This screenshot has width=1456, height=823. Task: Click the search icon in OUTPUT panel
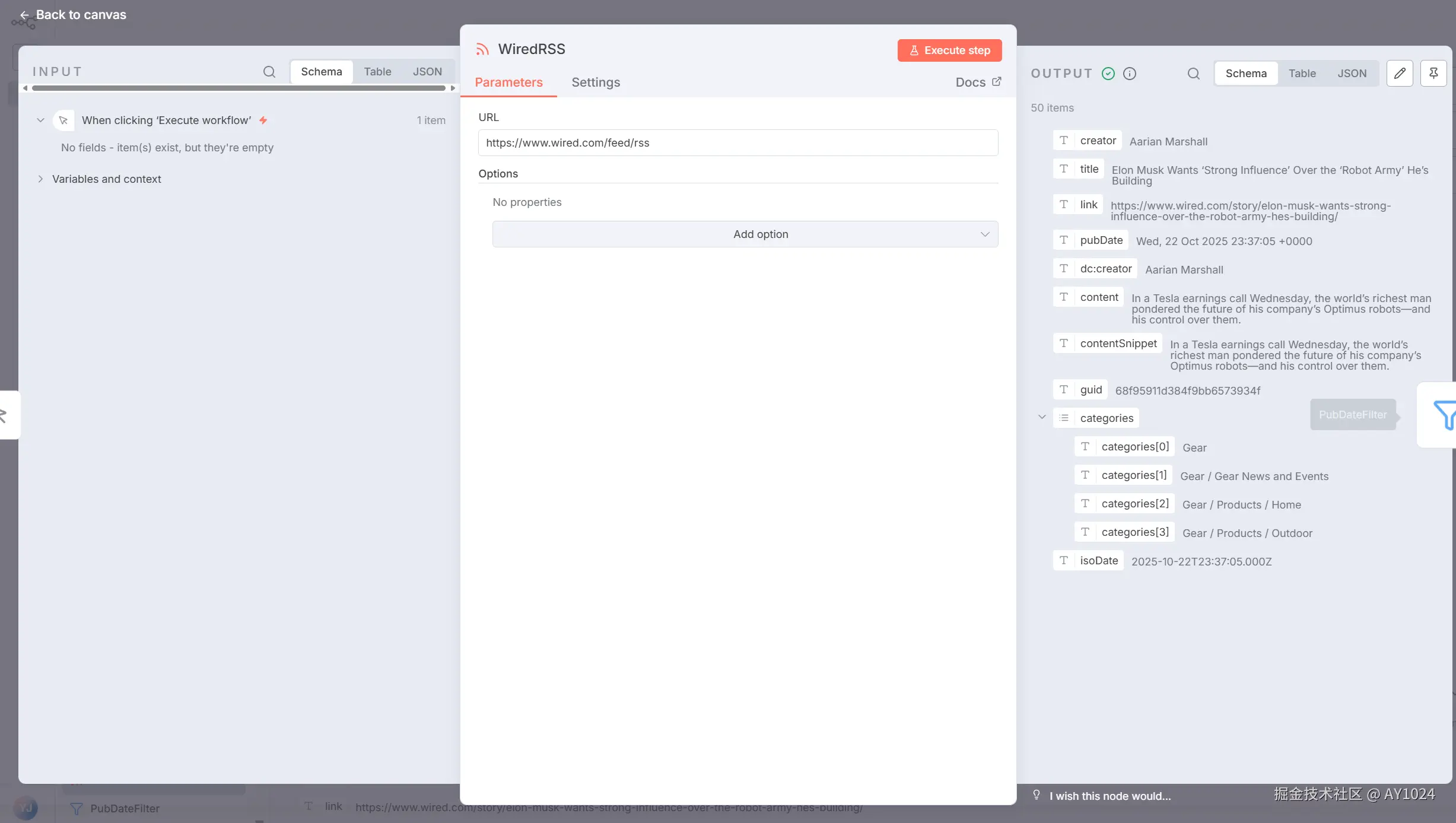coord(1193,74)
